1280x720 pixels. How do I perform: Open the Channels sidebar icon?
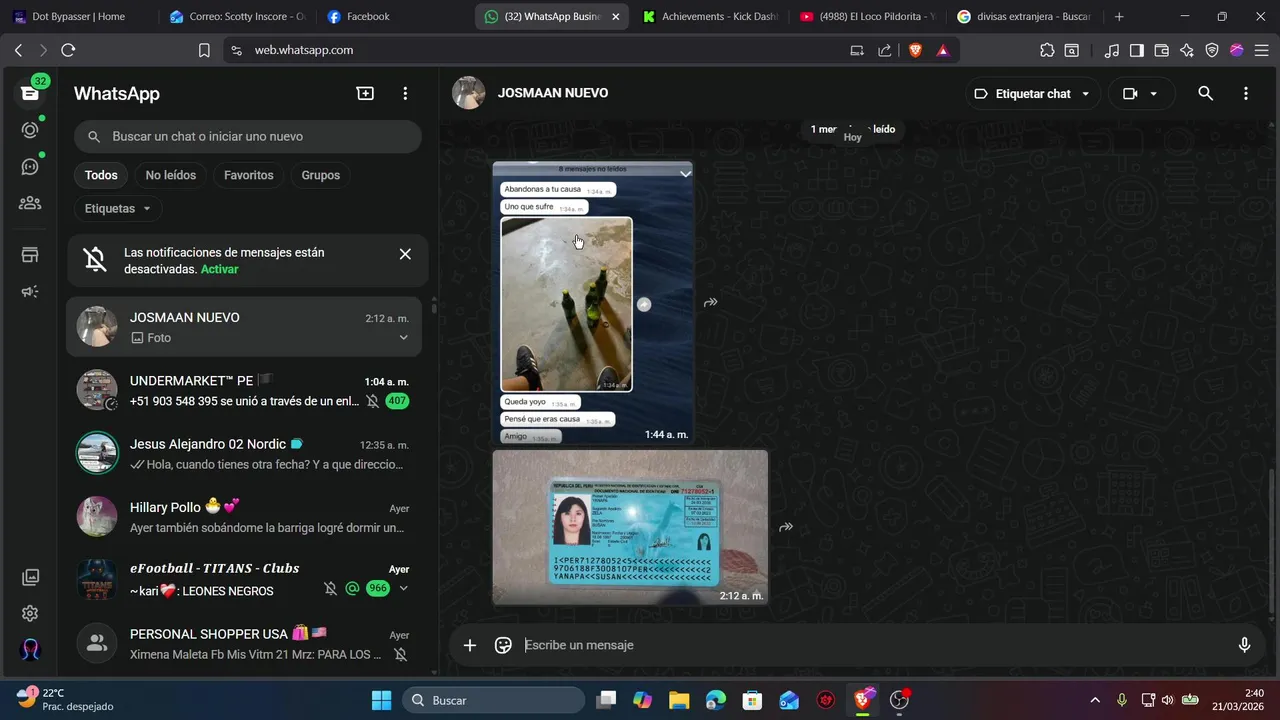click(30, 166)
